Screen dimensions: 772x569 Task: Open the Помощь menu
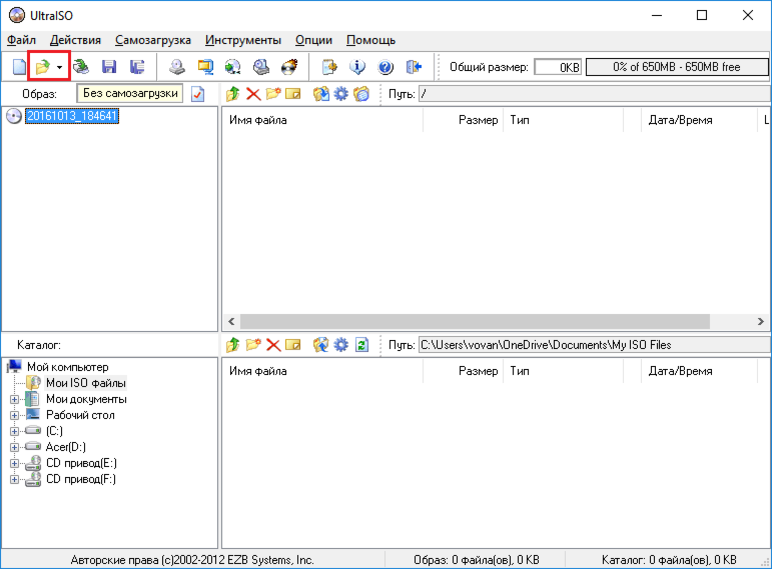pos(371,40)
